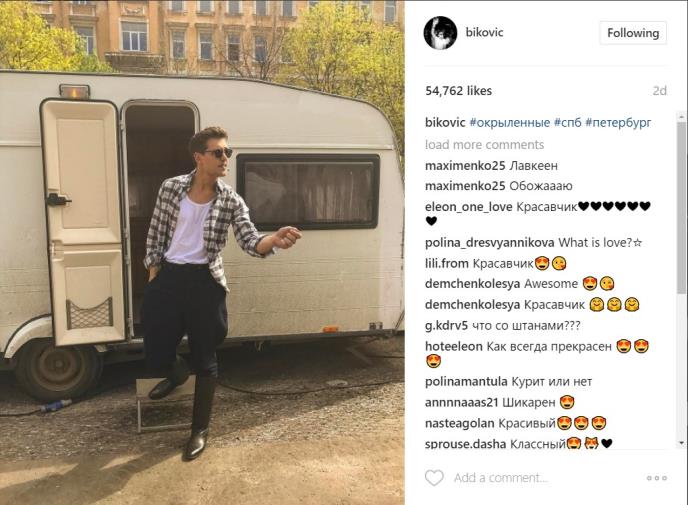This screenshot has height=505, width=688.
Task: Click the comments scrollbar thumb
Action: pos(682,207)
